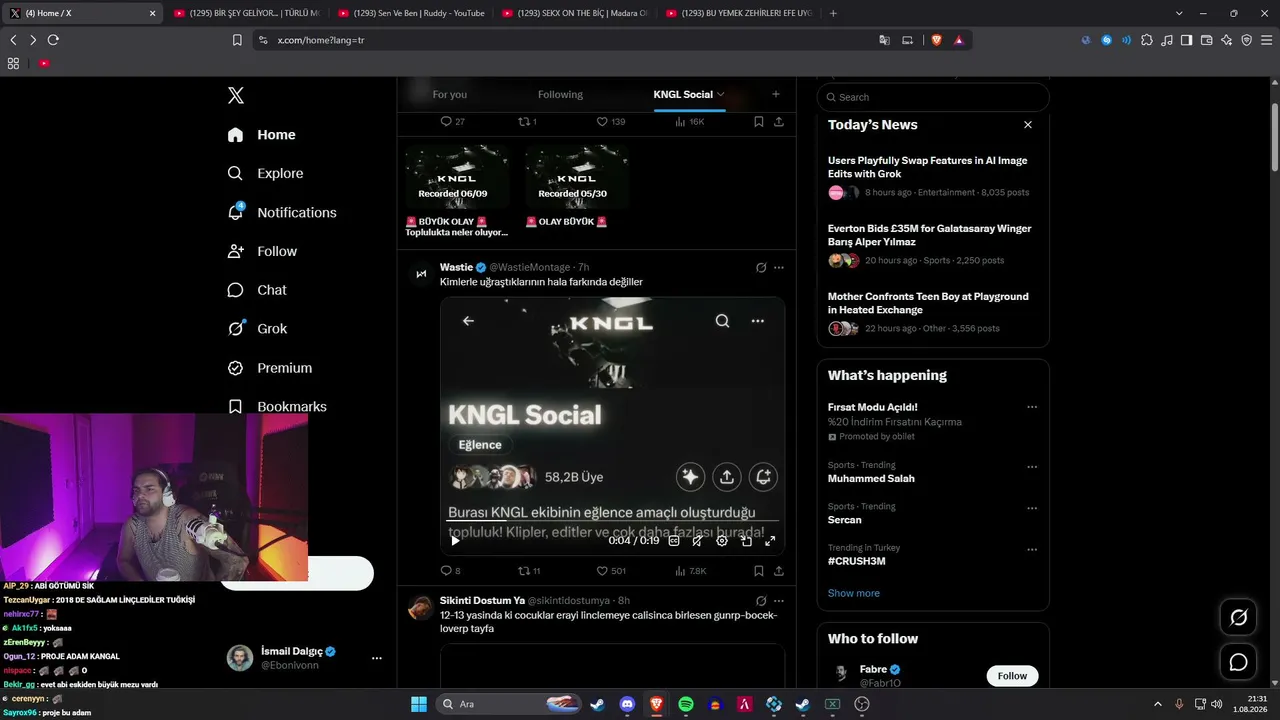Share Wastie's post
This screenshot has width=1280, height=720.
tap(779, 571)
